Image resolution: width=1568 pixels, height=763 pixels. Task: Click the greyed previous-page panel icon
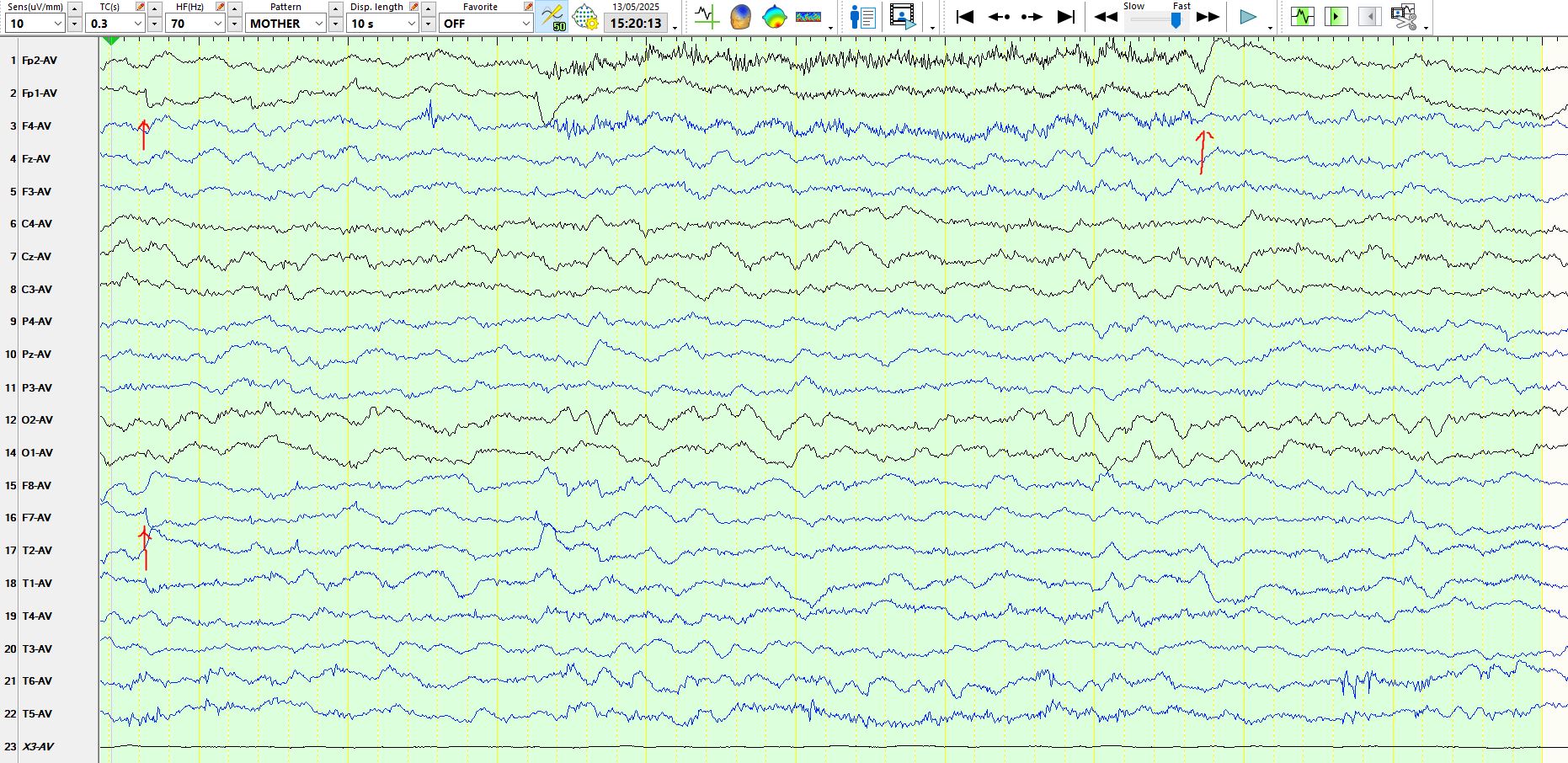1369,17
